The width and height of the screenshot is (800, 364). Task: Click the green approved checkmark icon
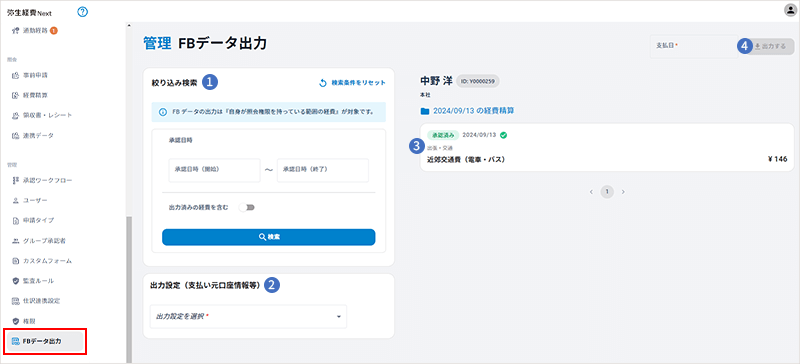coord(503,135)
